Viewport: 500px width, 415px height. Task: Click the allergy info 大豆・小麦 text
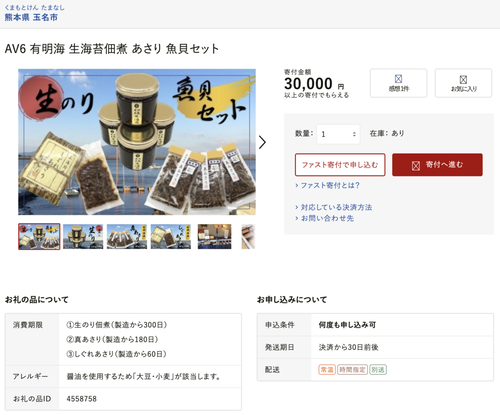click(144, 377)
